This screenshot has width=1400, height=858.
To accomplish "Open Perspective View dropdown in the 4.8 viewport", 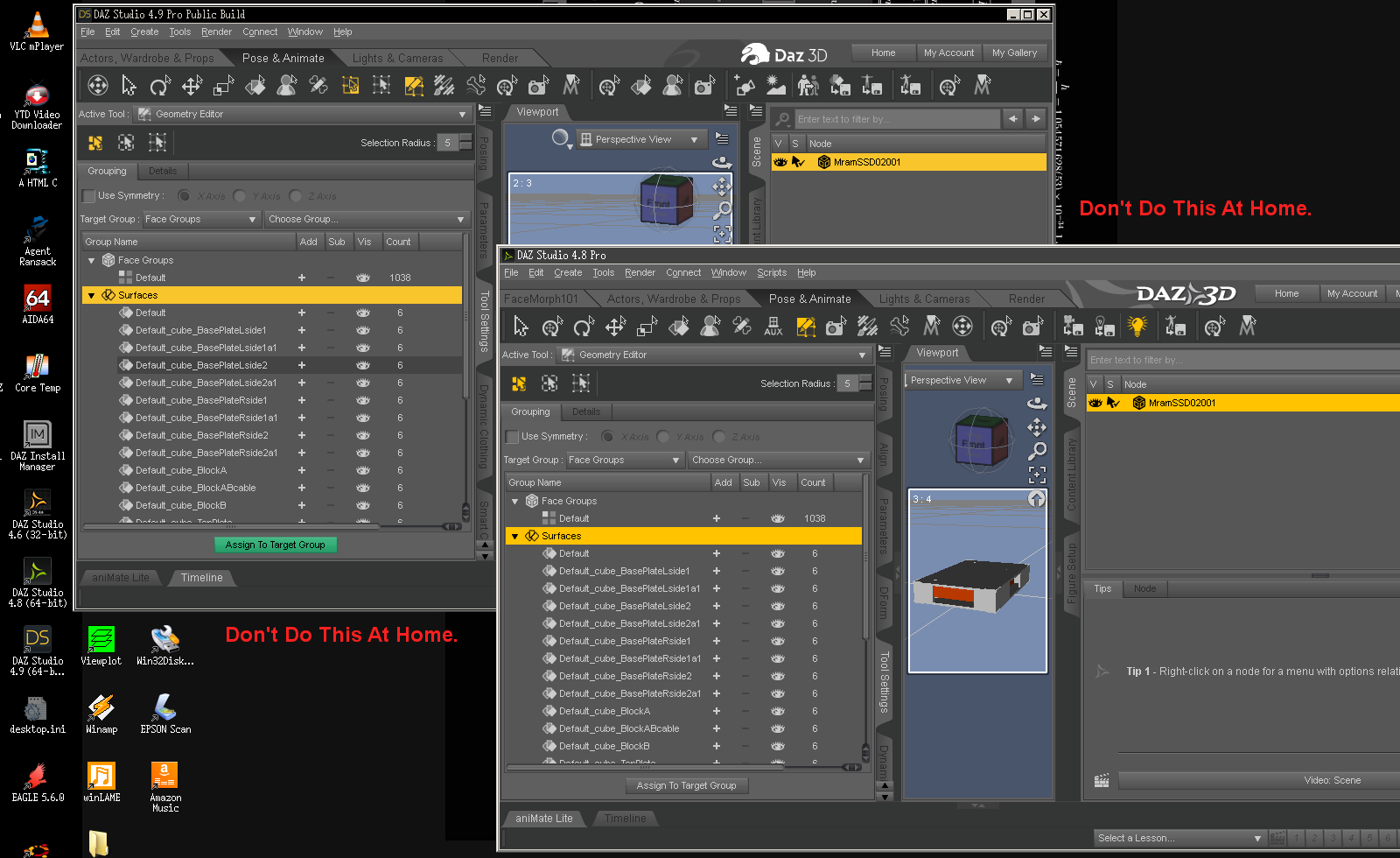I will 962,380.
